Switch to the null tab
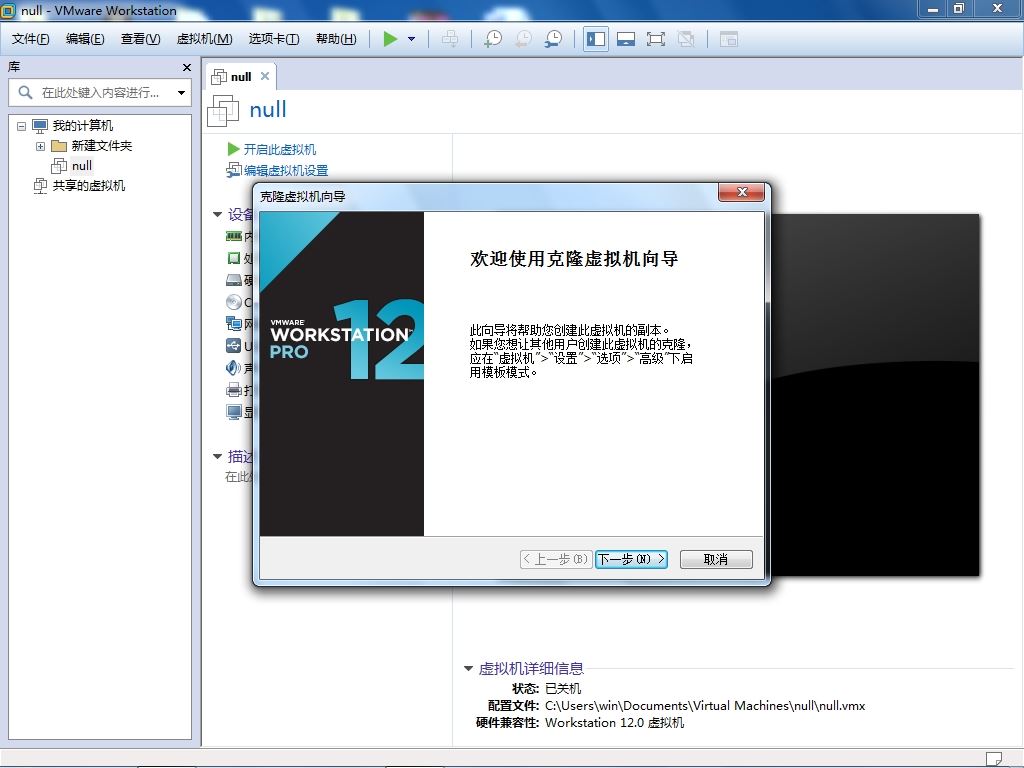 [x=241, y=77]
